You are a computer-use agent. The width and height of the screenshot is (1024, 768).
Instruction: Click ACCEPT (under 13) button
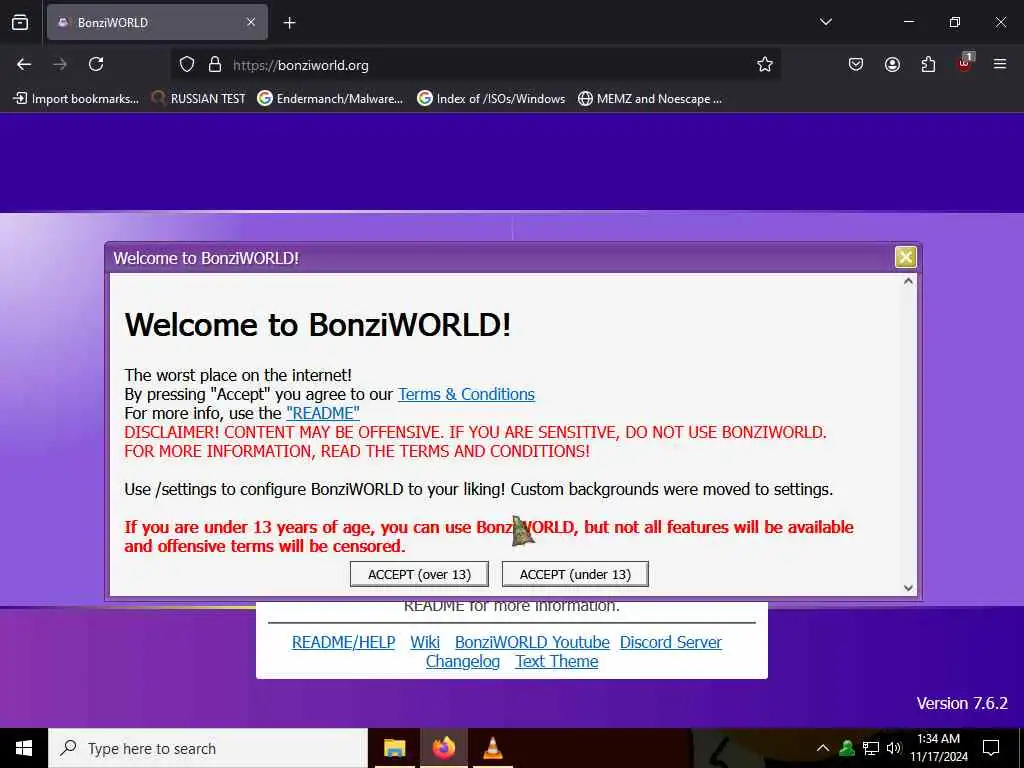point(575,574)
